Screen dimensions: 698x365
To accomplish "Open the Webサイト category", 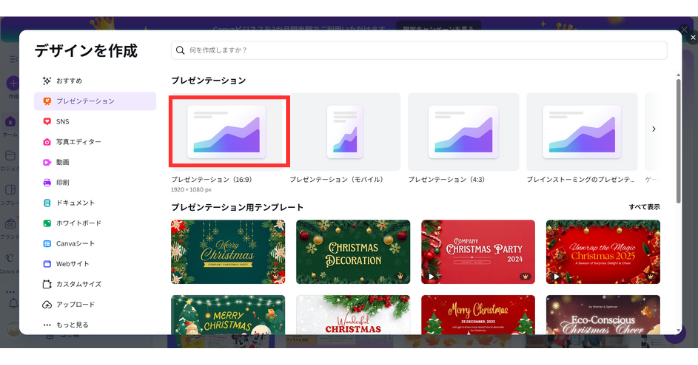I will [95, 264].
